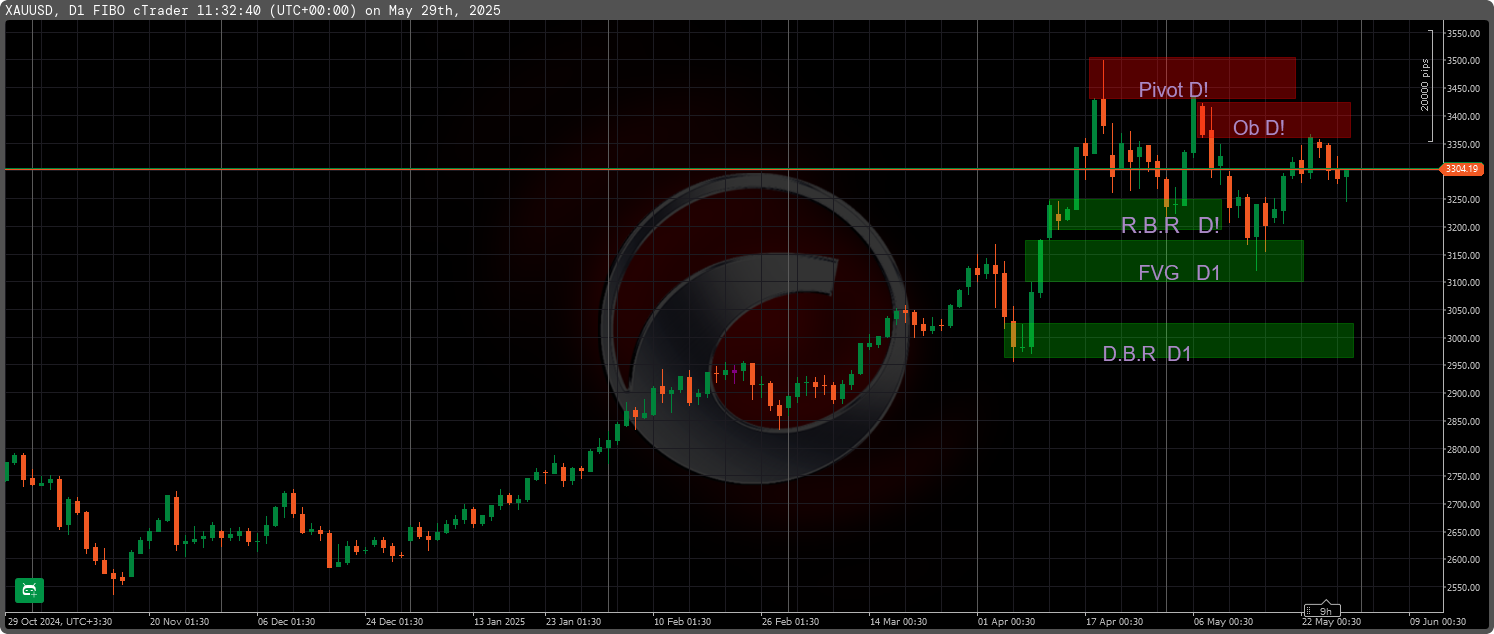Click the drag handle on the 9h countdown
Screen dimensions: 1494x634
click(1309, 610)
